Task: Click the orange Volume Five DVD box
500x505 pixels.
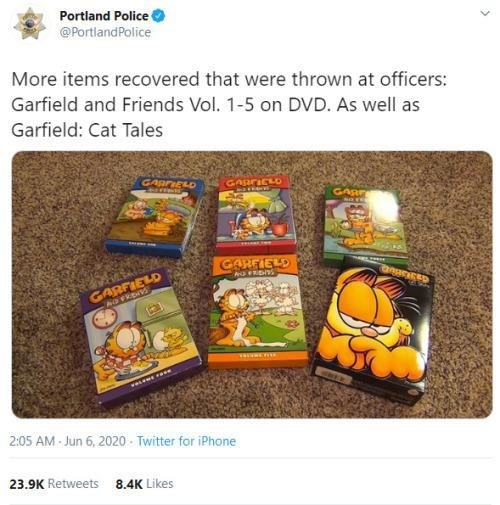Action: point(257,312)
